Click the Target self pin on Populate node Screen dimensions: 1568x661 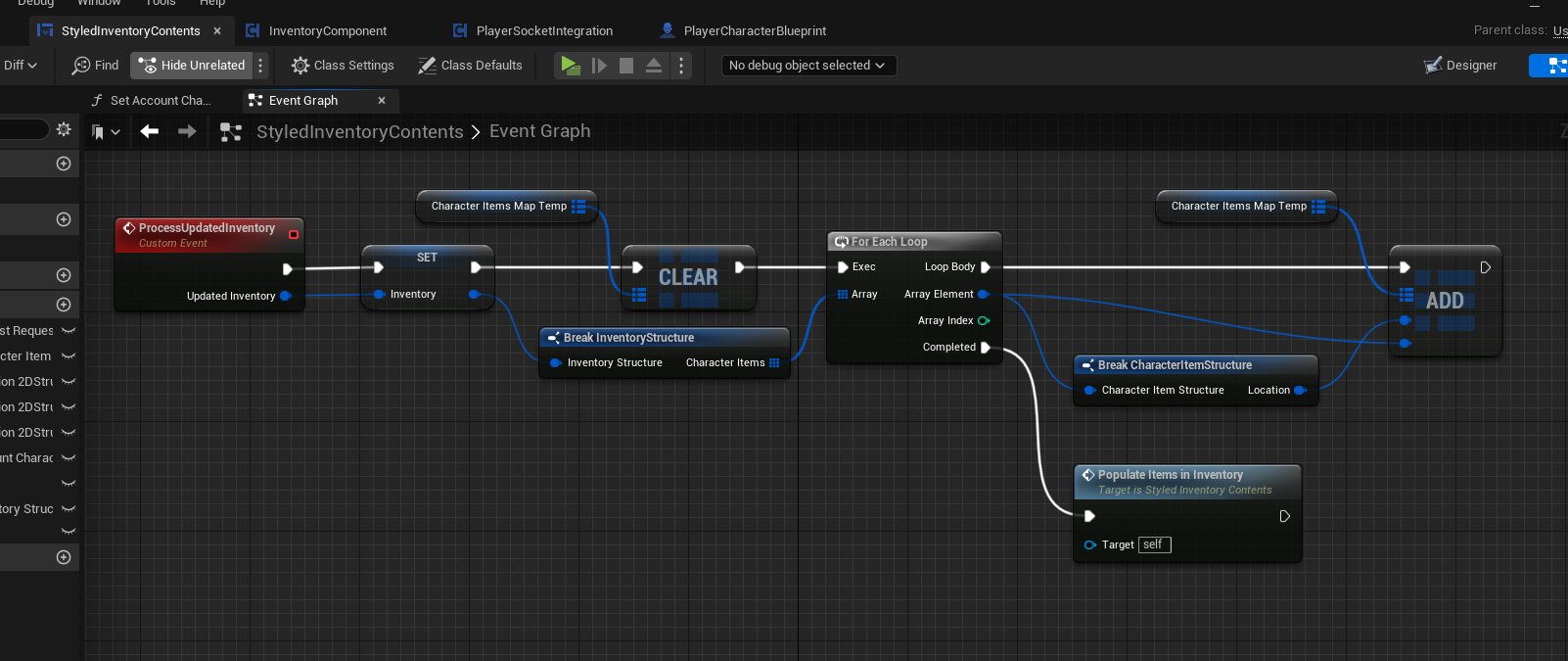pyautogui.click(x=1089, y=544)
